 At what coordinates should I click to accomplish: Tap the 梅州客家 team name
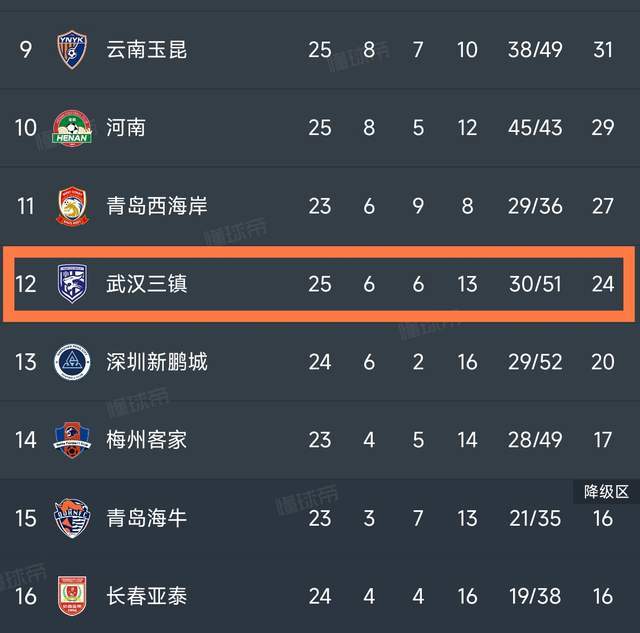pos(147,439)
